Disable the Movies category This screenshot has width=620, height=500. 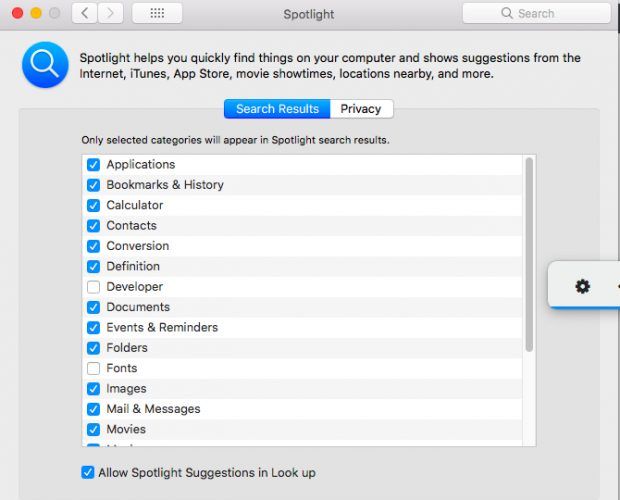tap(93, 429)
